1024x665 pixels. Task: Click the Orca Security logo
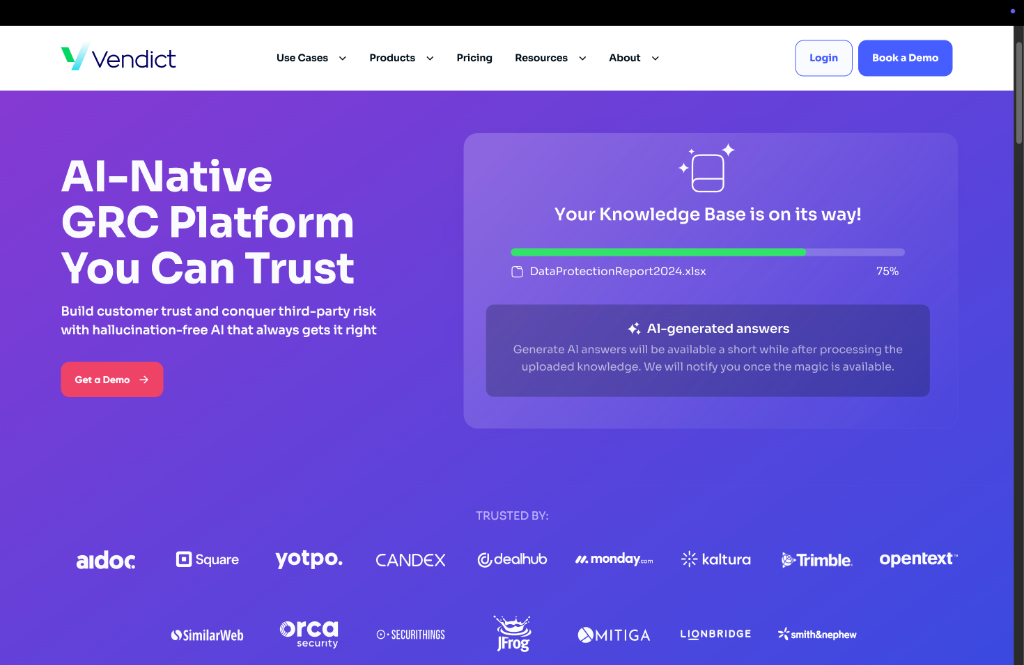(309, 633)
